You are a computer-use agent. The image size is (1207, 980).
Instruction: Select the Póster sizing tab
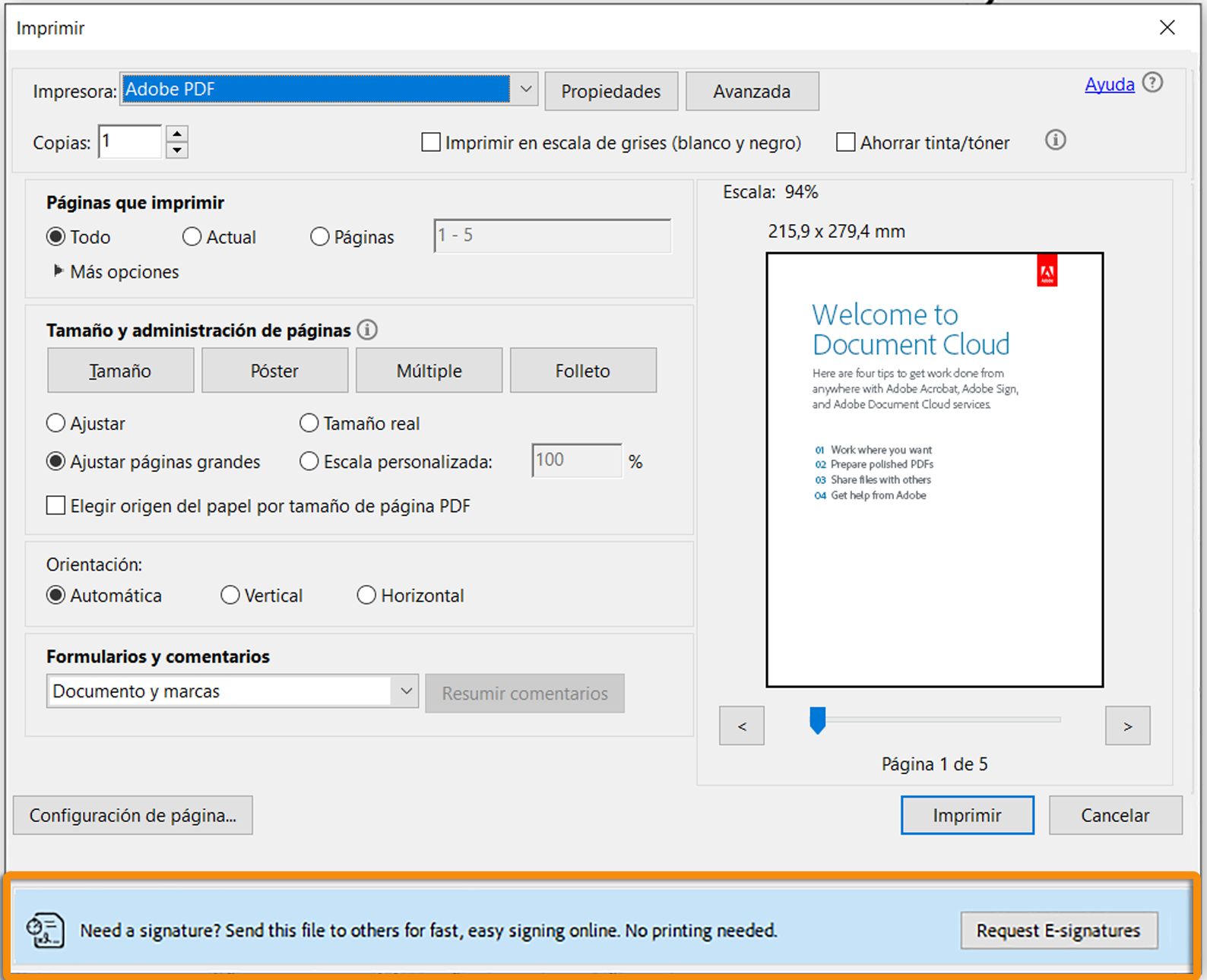[x=275, y=371]
